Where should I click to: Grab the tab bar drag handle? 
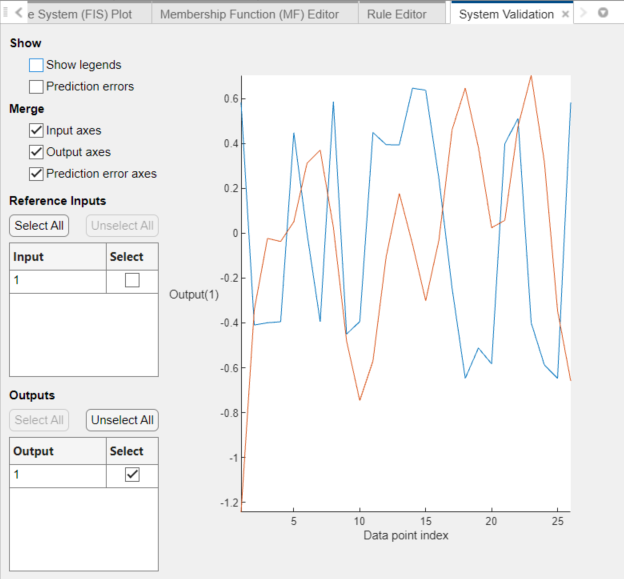(6, 13)
